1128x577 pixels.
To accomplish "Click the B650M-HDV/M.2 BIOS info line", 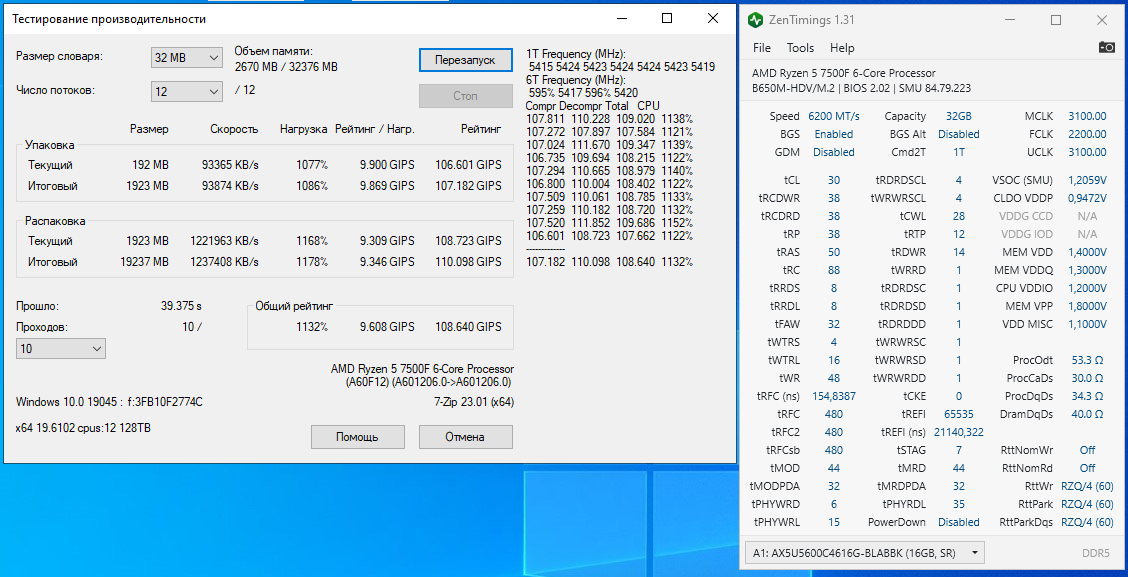I will click(859, 88).
